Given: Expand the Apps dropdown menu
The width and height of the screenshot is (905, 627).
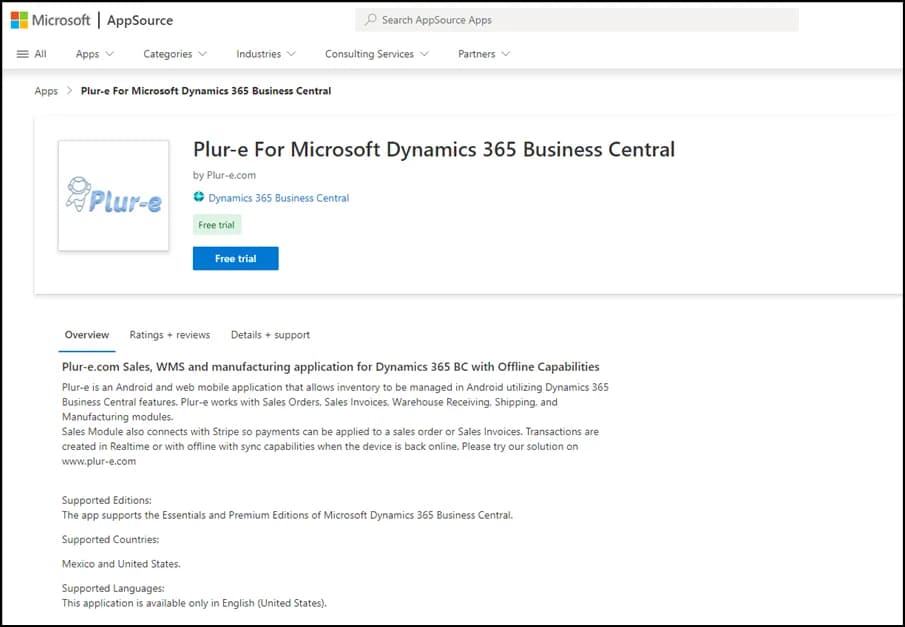Looking at the screenshot, I should point(95,54).
